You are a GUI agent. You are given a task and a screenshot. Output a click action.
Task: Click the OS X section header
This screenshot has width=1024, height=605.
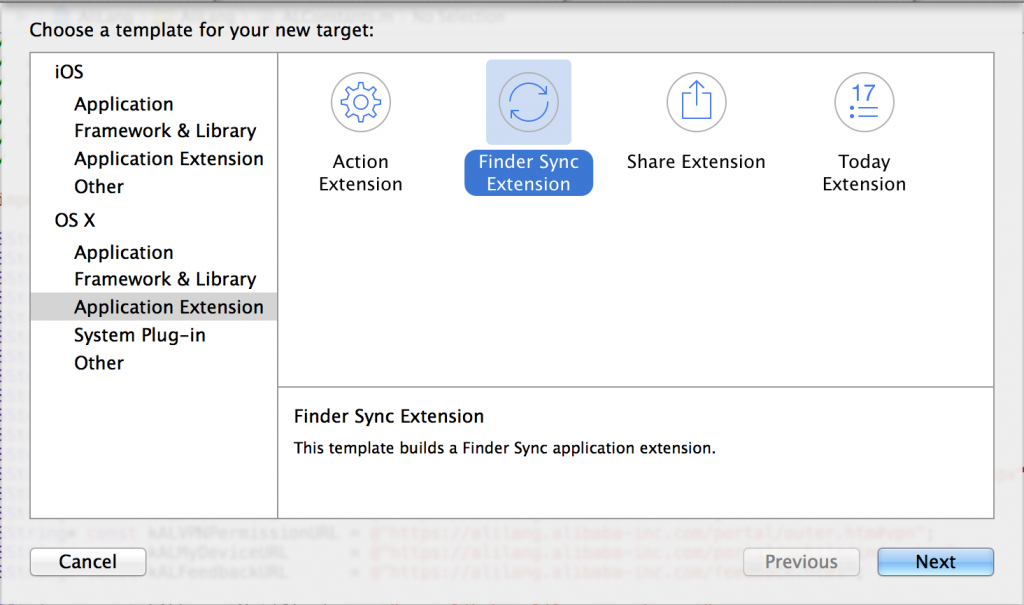click(75, 221)
